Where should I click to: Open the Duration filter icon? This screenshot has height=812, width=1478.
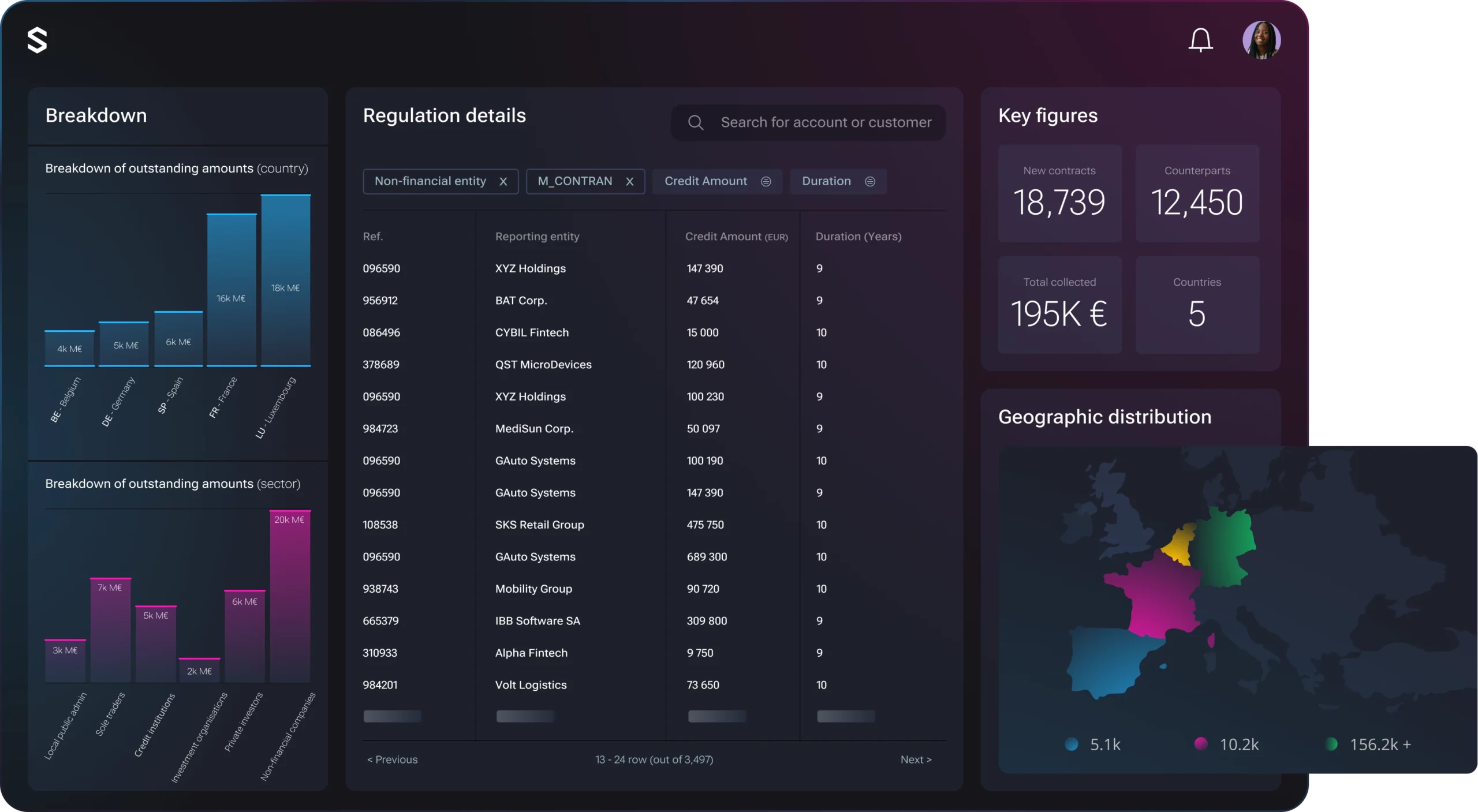pyautogui.click(x=870, y=182)
